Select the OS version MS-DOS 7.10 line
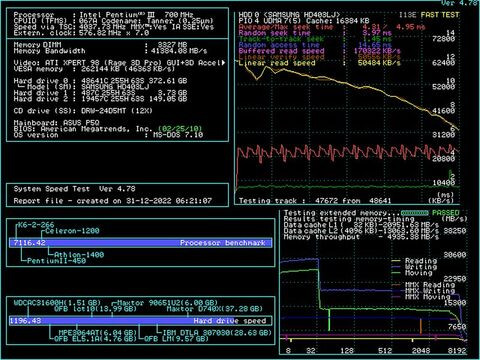This screenshot has width=480, height=360. (x=108, y=135)
